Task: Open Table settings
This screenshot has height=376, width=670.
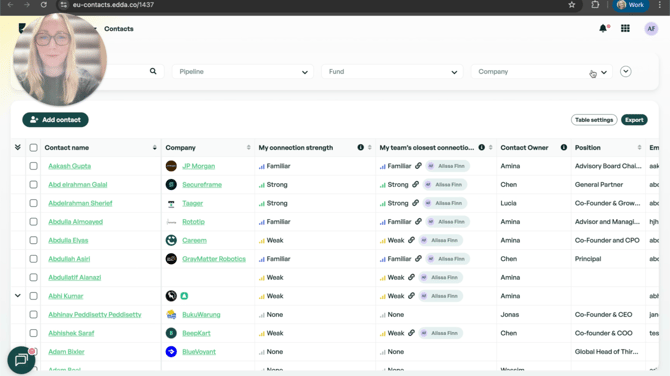Action: [x=594, y=120]
